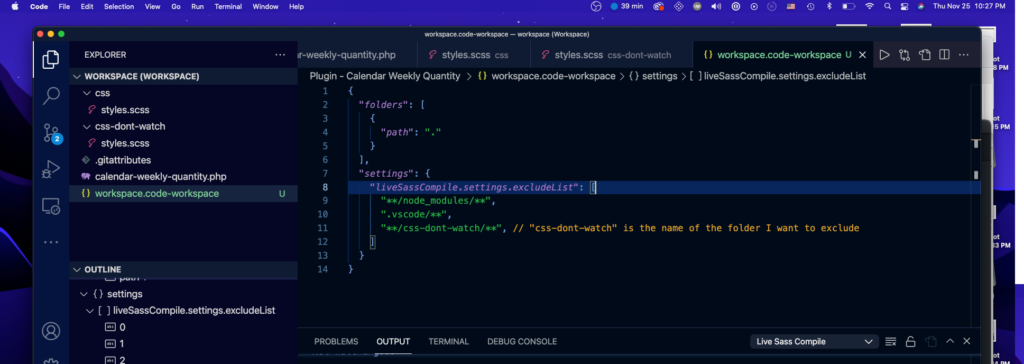This screenshot has width=1024, height=364.
Task: Click the open file icon in editor toolbar
Action: (925, 55)
